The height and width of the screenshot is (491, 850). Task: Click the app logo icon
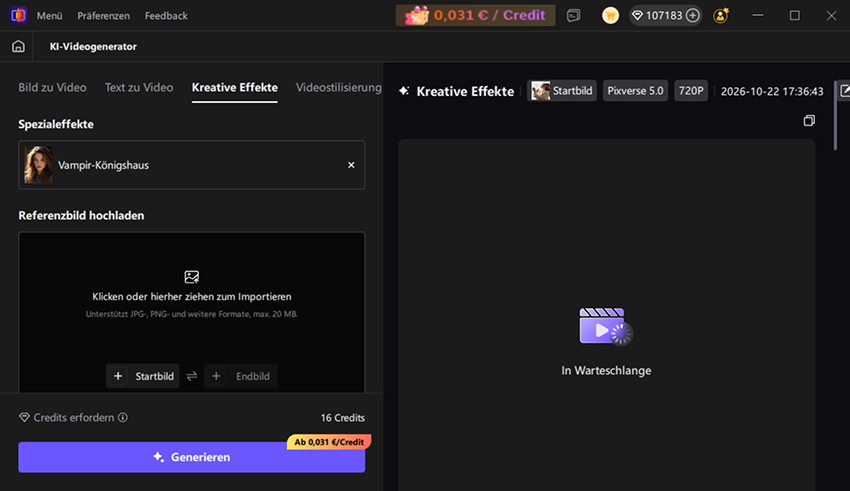(x=18, y=15)
